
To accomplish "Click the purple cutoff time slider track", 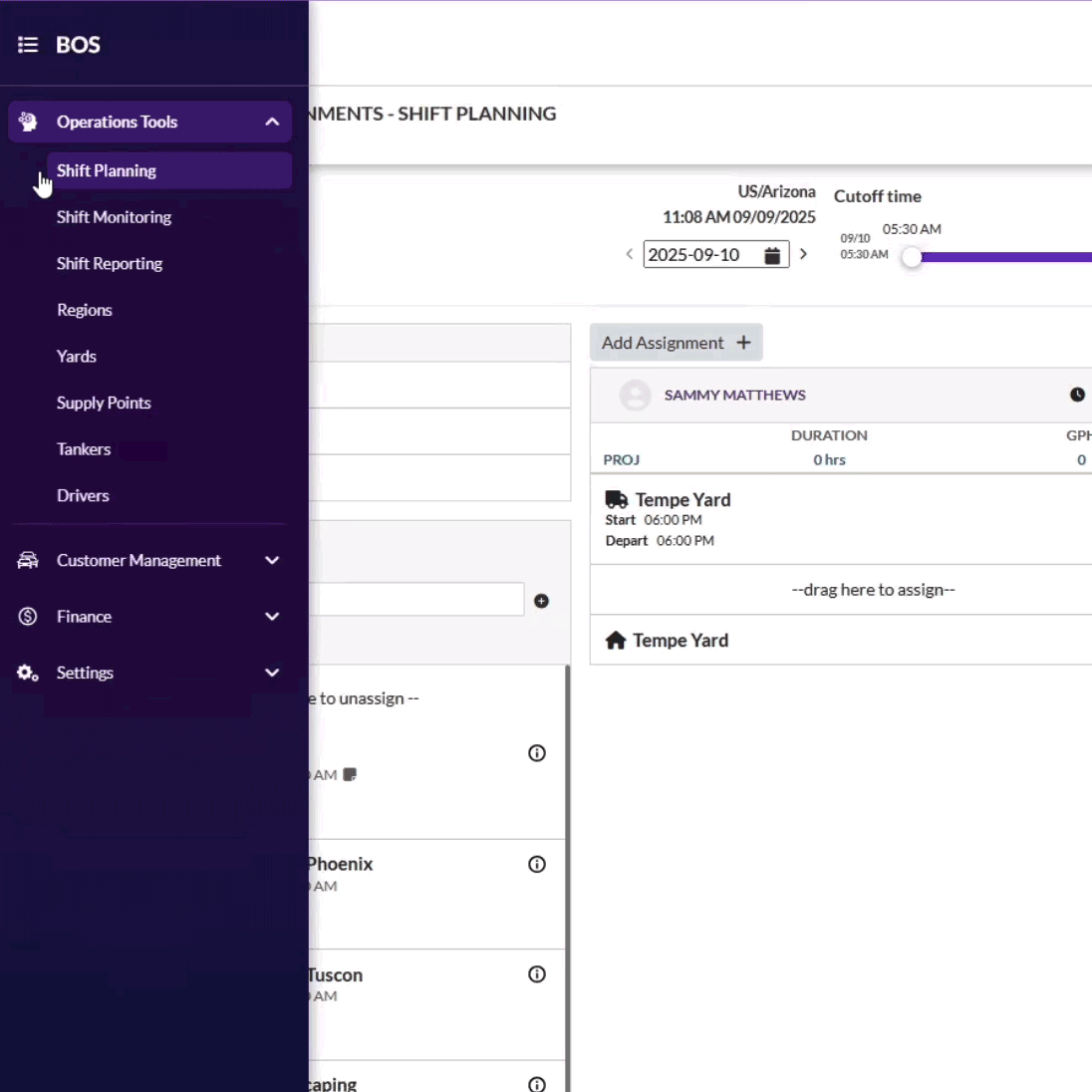I will [1006, 258].
